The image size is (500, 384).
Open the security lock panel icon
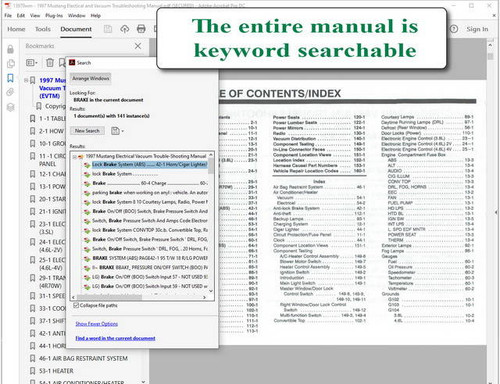coord(10,49)
